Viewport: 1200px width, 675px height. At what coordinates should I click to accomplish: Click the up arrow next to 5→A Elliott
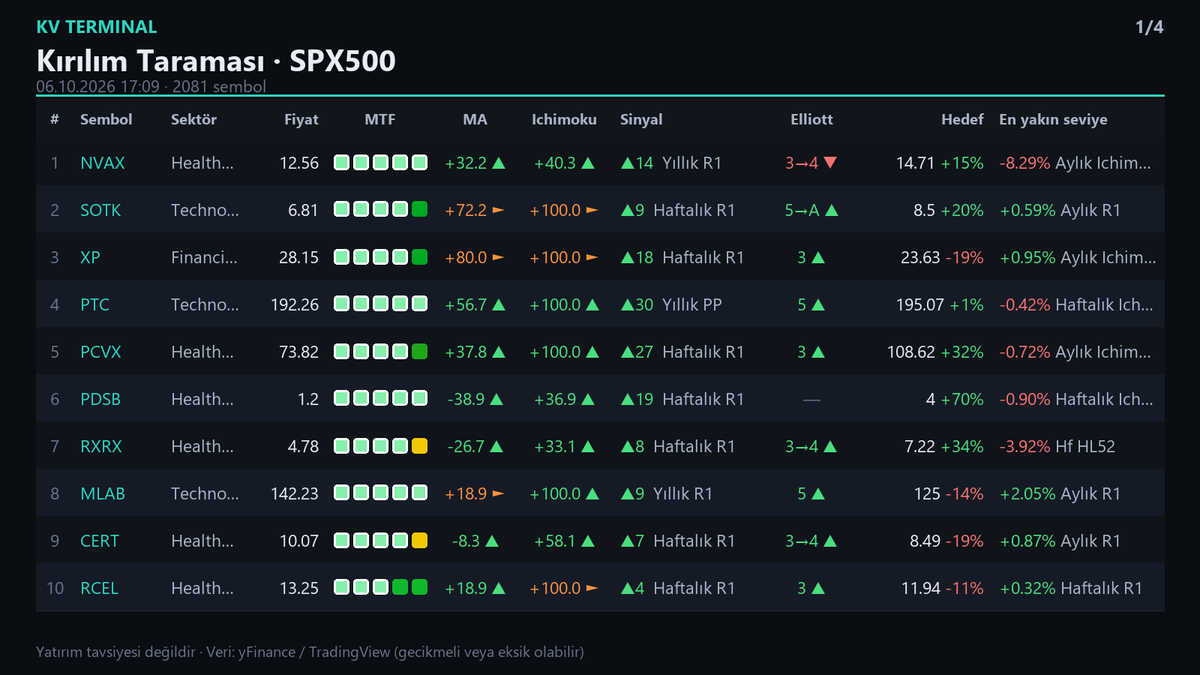[832, 210]
